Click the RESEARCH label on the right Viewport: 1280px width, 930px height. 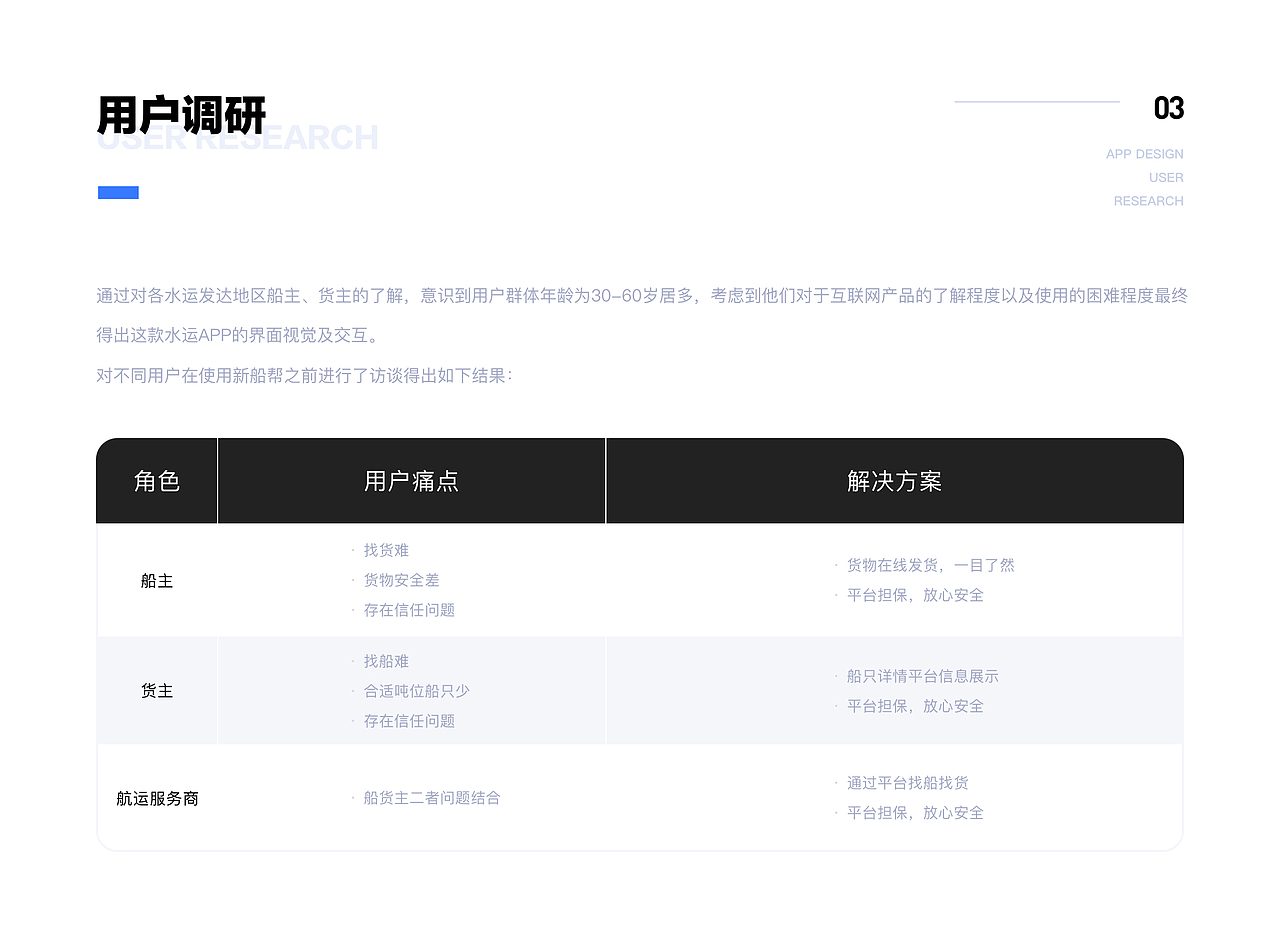pos(1148,200)
